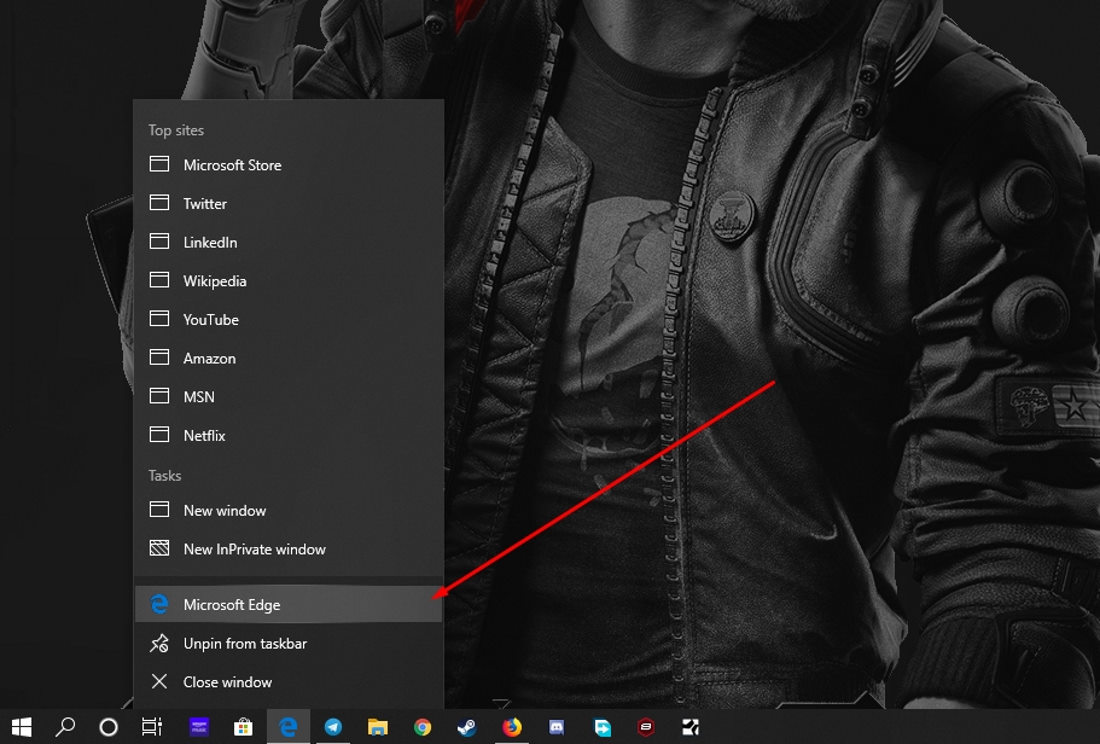1100x744 pixels.
Task: Open File Explorer from taskbar
Action: point(377,726)
